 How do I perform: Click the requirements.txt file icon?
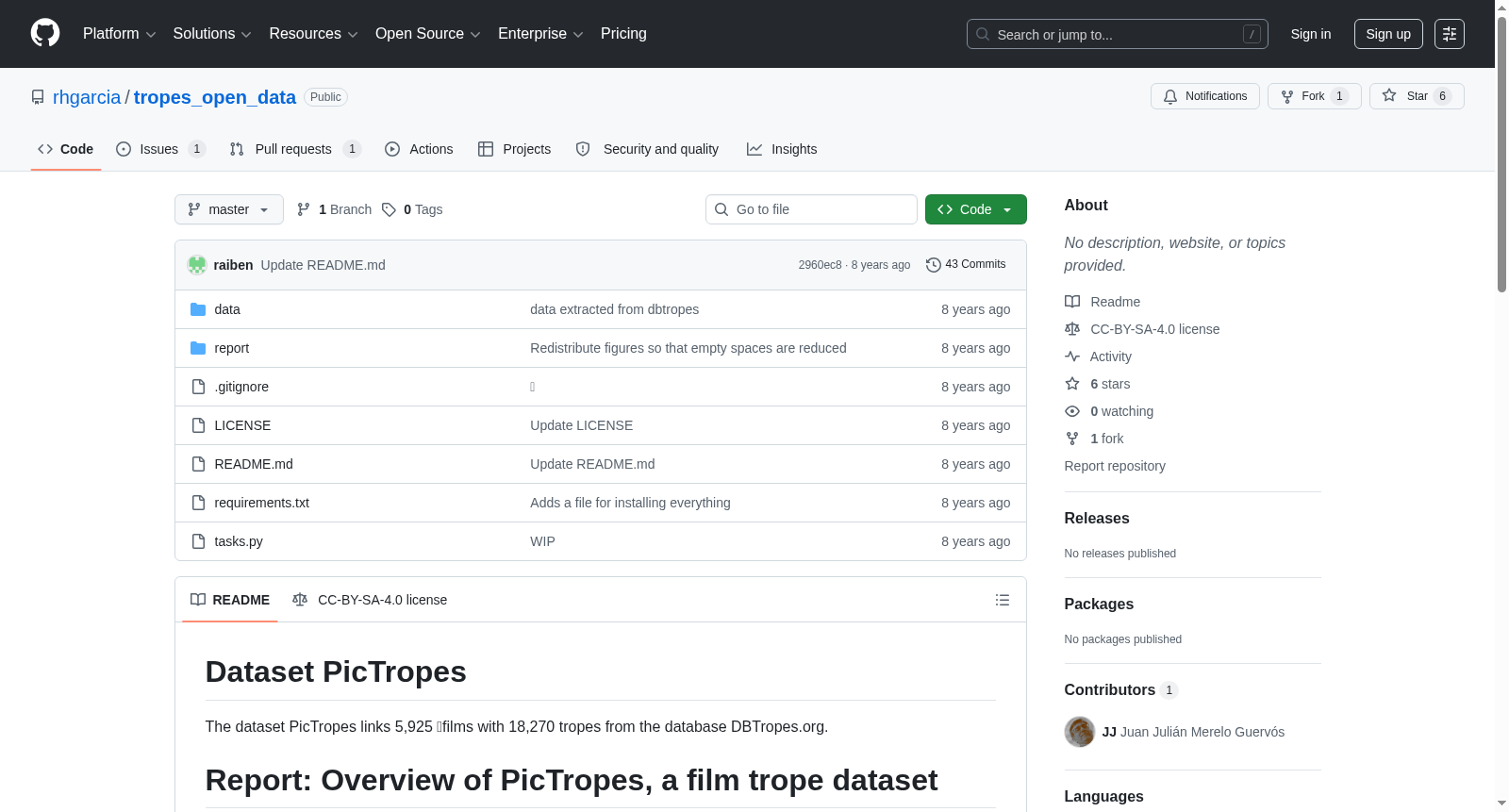coord(198,503)
